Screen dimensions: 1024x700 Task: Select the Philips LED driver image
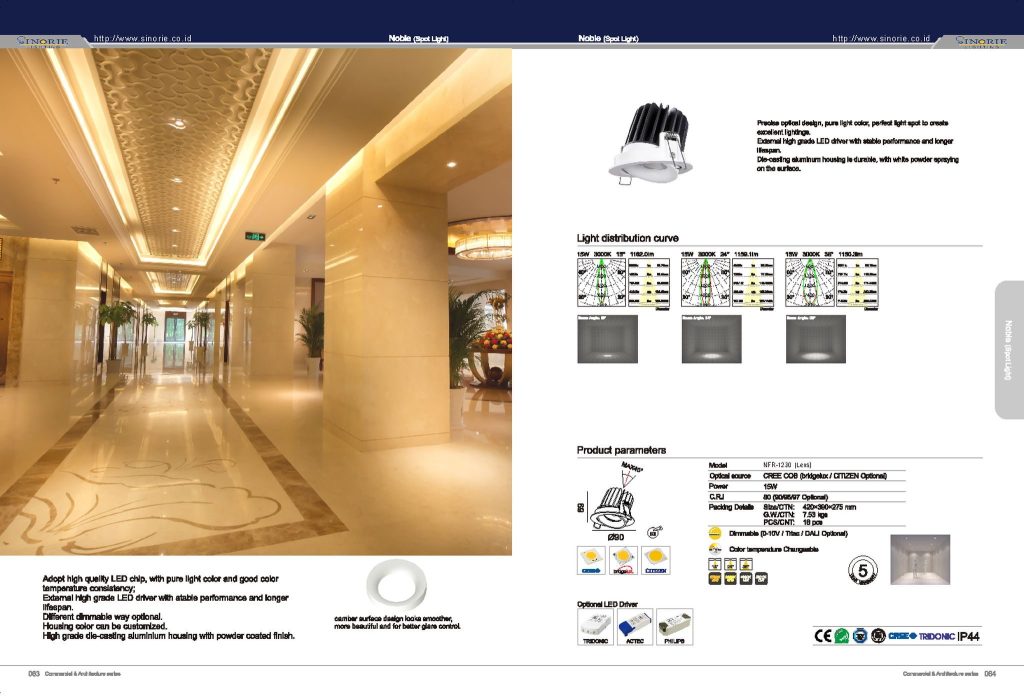tap(678, 626)
